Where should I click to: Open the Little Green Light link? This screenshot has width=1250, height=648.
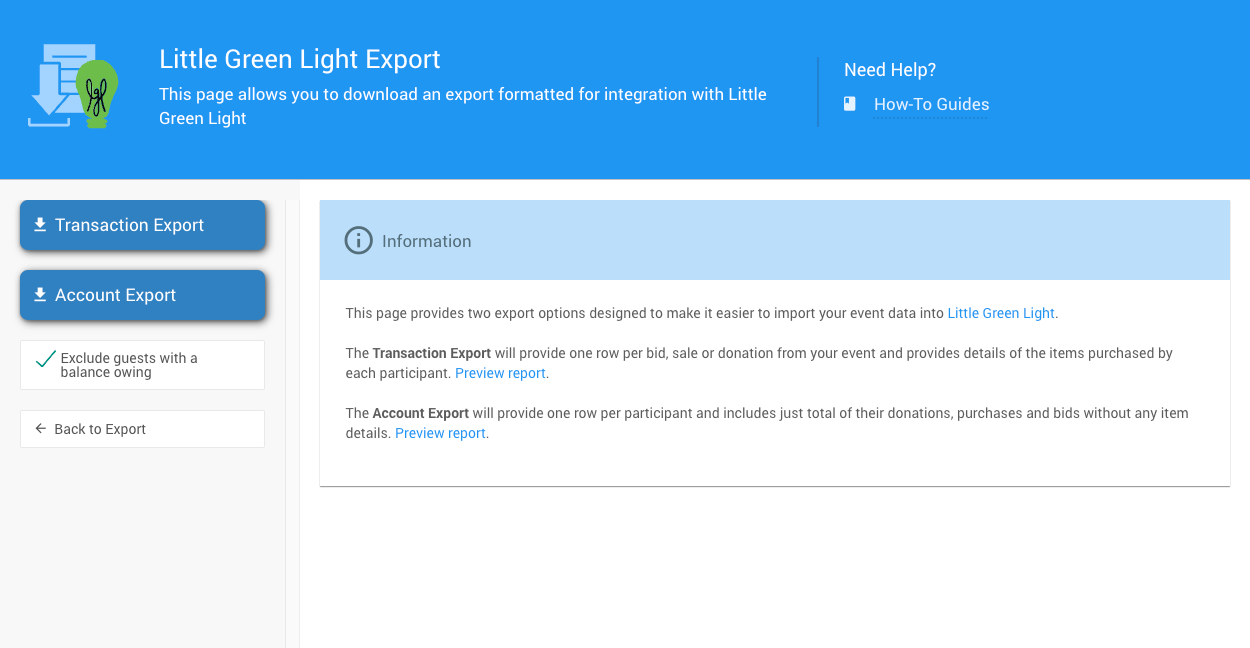click(x=1000, y=313)
